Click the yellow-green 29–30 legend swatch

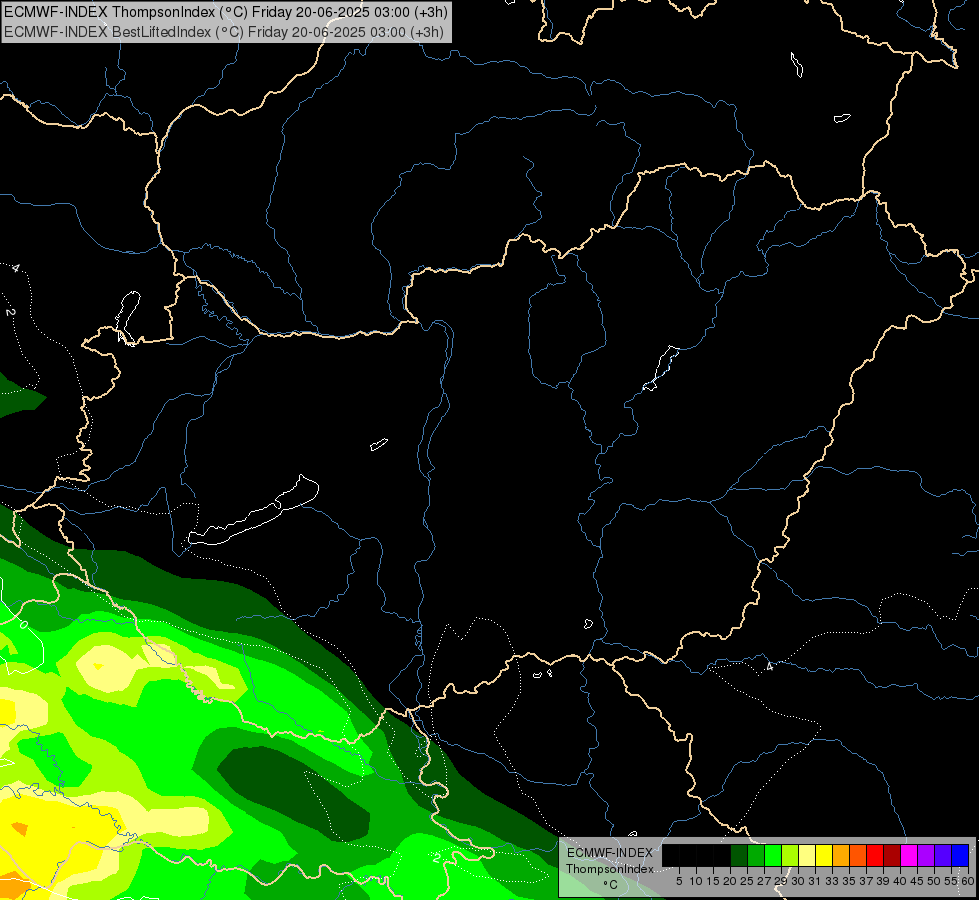tap(790, 855)
